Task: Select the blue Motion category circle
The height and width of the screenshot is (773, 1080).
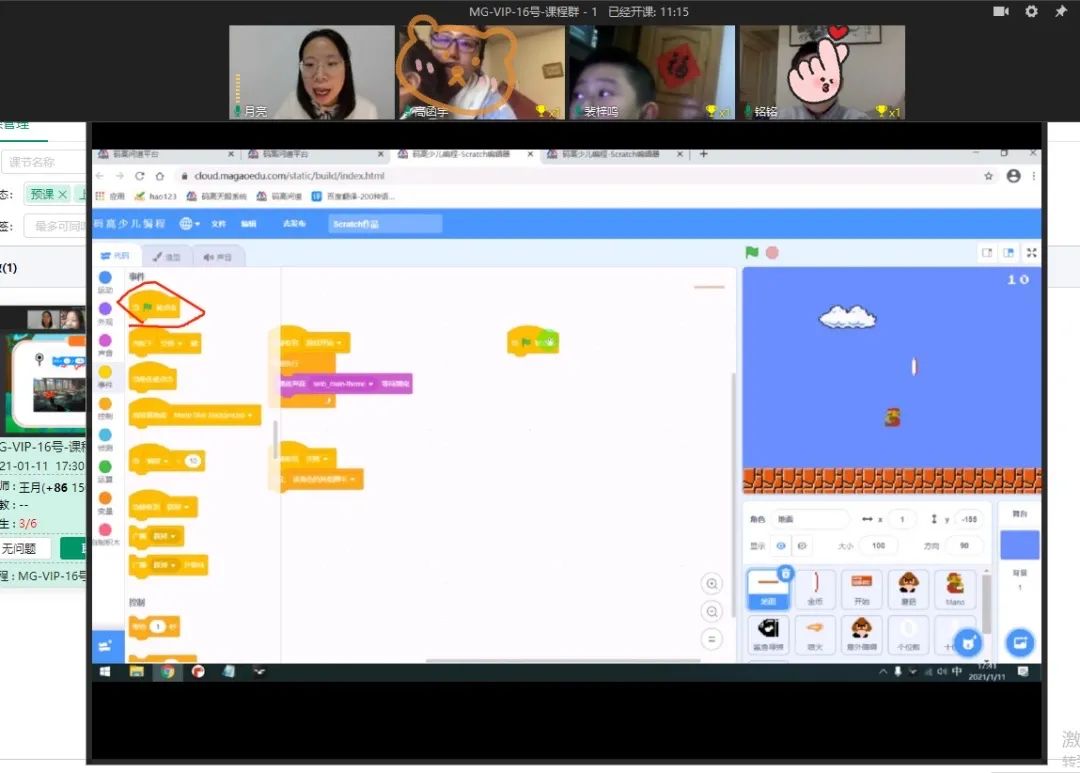Action: point(105,277)
